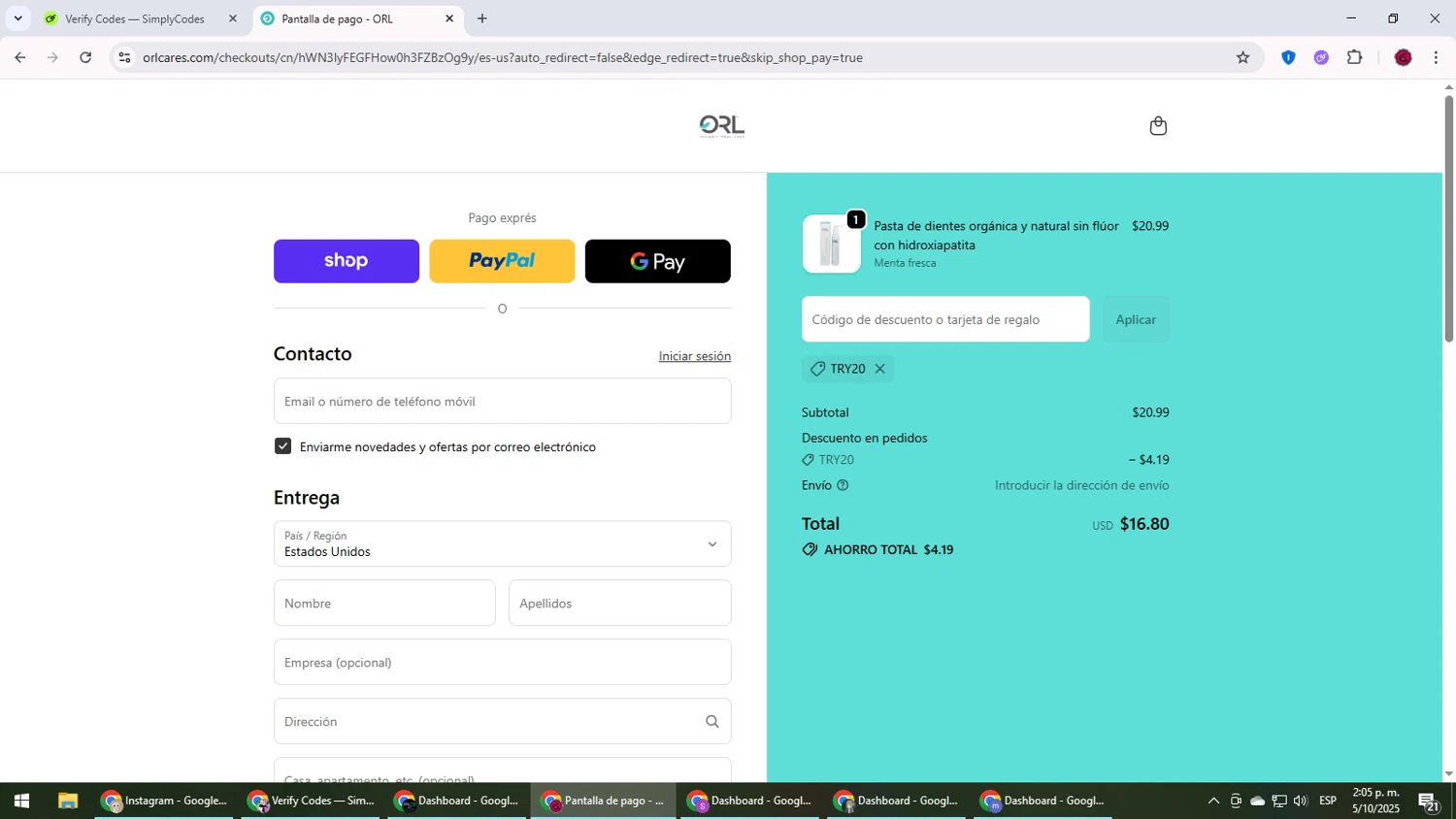
Task: Focus the Nombre input field
Action: coord(384,603)
